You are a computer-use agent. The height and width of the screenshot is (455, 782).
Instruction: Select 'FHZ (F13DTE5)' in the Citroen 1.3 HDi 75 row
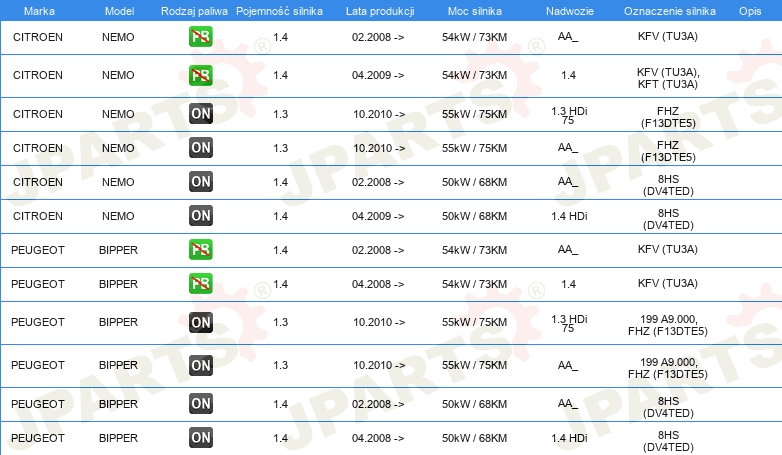668,117
